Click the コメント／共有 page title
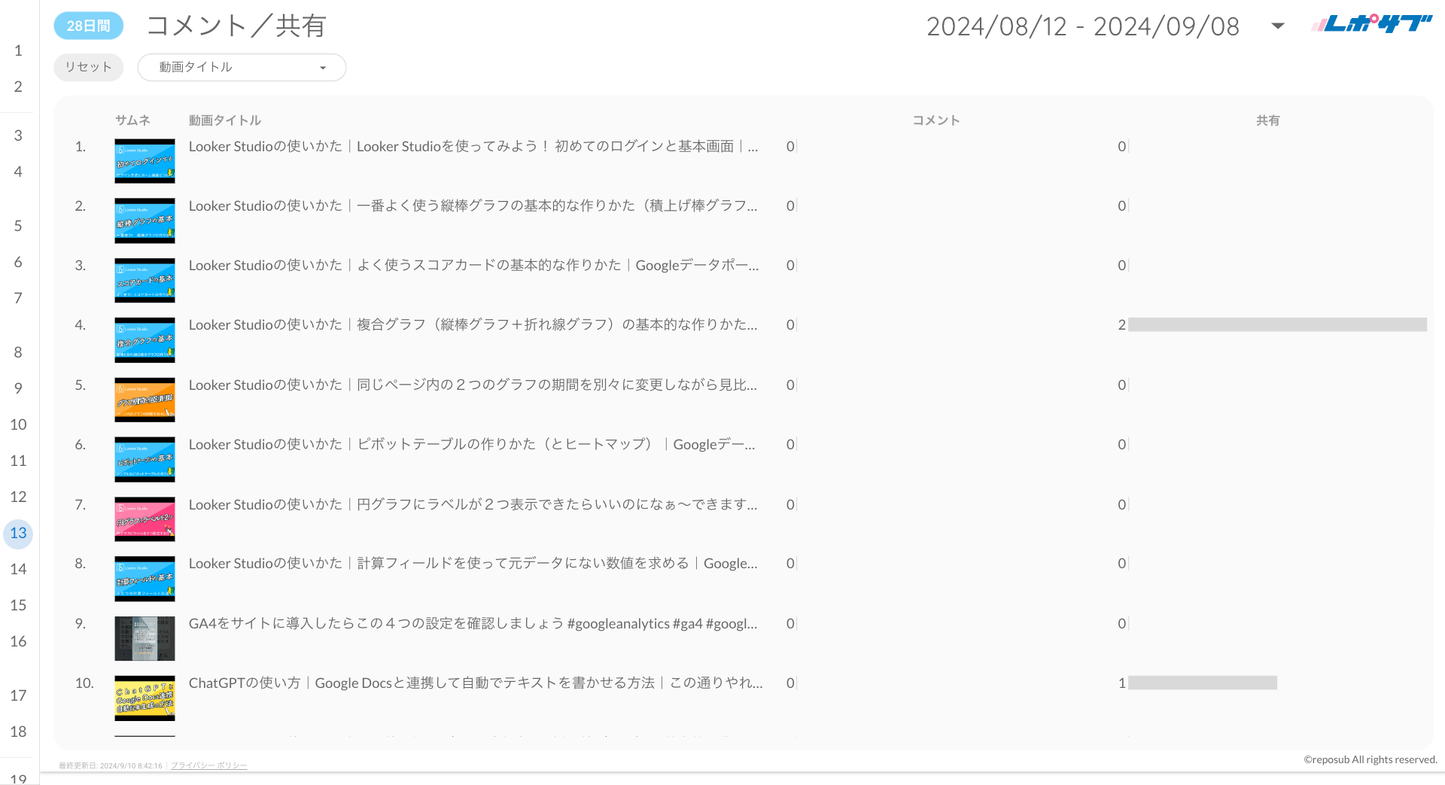Screen dimensions: 1445x785 coord(236,26)
